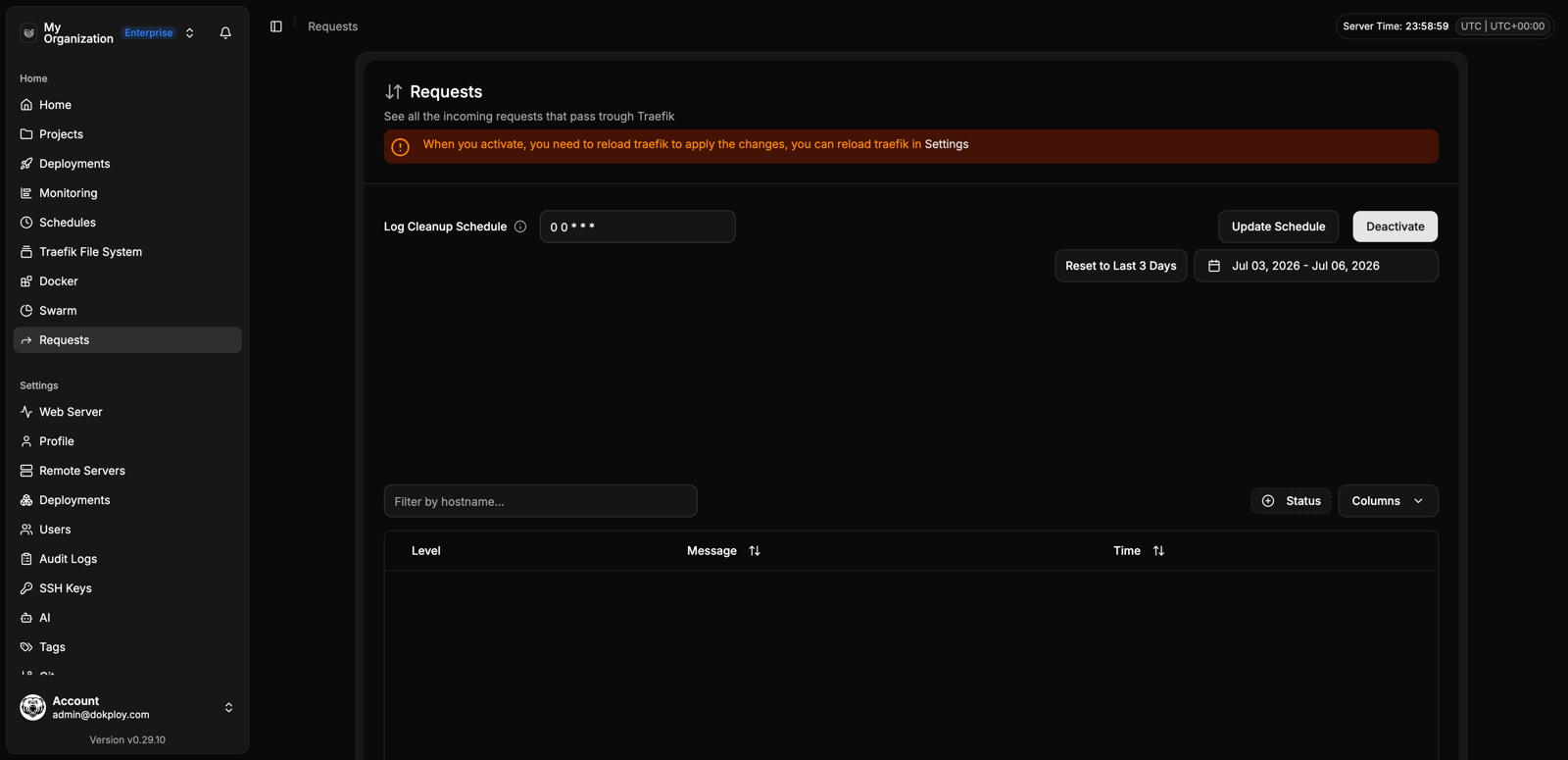Select Requests in the sidebar
The height and width of the screenshot is (760, 1568).
(x=127, y=340)
